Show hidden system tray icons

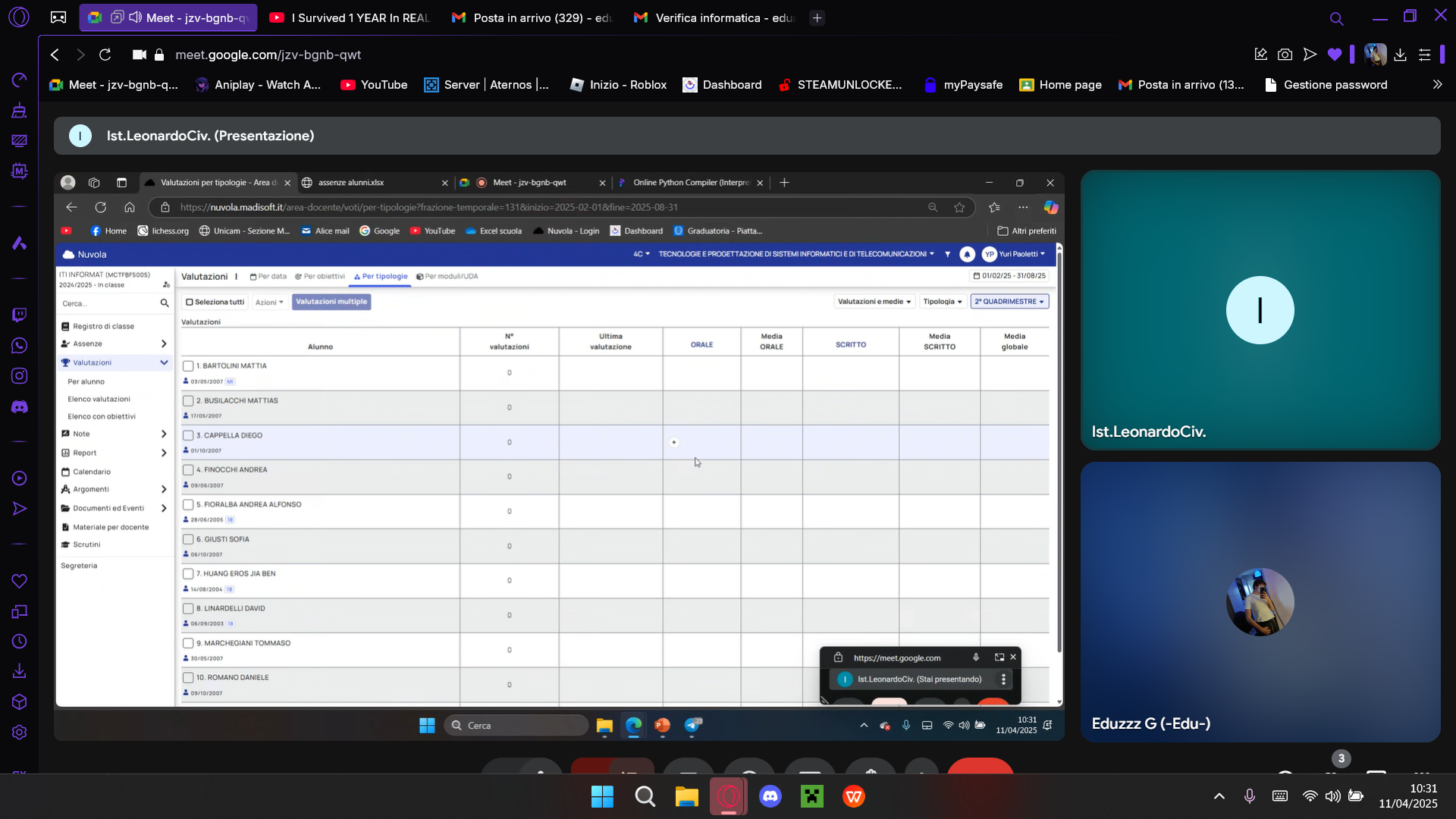[1219, 796]
